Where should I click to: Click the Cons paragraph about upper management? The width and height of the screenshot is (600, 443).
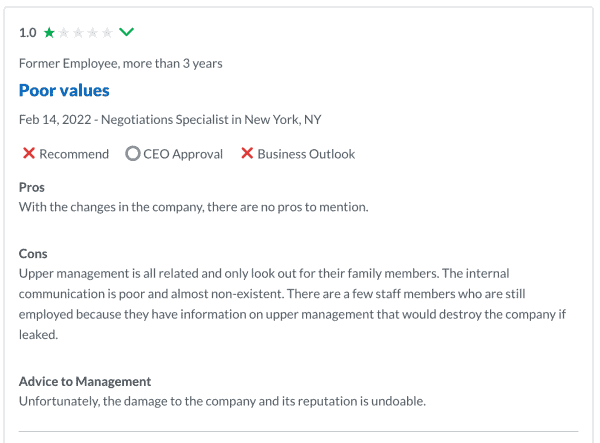pyautogui.click(x=290, y=304)
